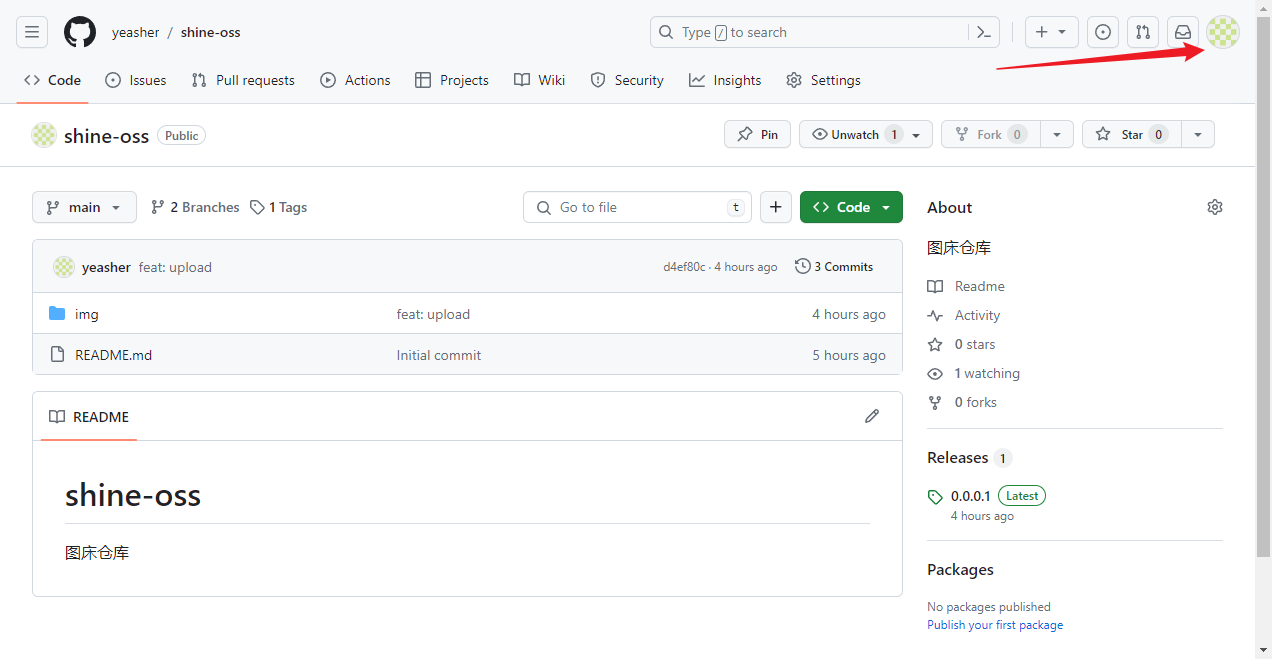Image resolution: width=1272 pixels, height=659 pixels.
Task: Open commit hash d4ef80c
Action: (684, 267)
